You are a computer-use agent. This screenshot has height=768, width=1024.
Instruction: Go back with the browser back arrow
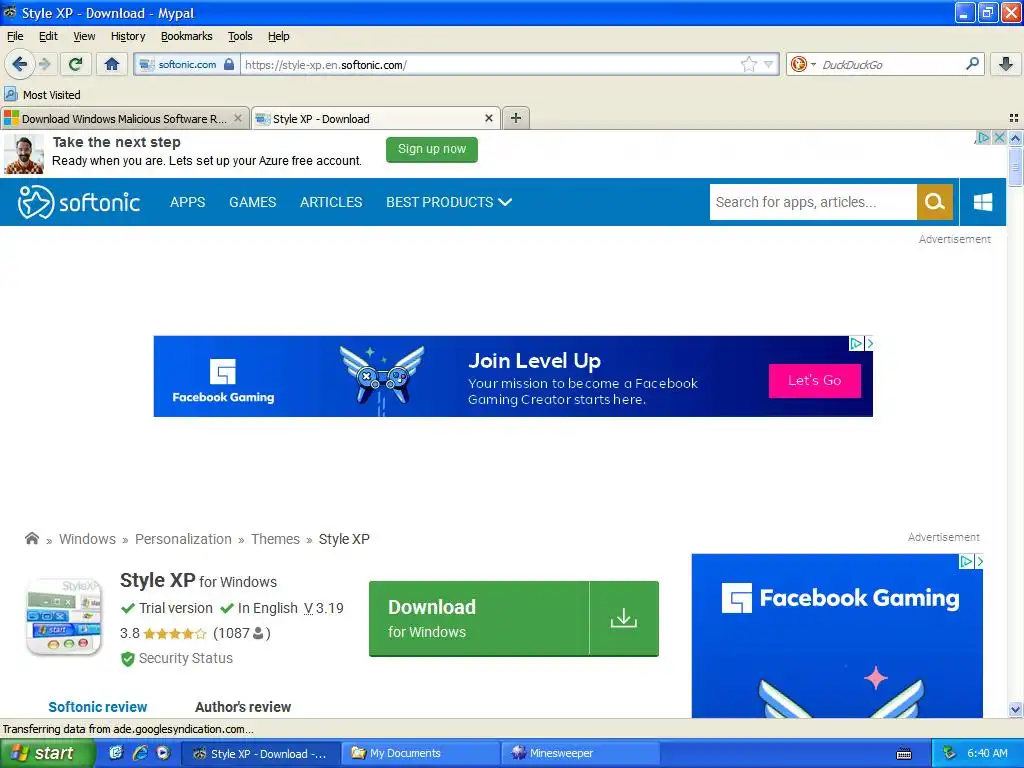click(20, 64)
